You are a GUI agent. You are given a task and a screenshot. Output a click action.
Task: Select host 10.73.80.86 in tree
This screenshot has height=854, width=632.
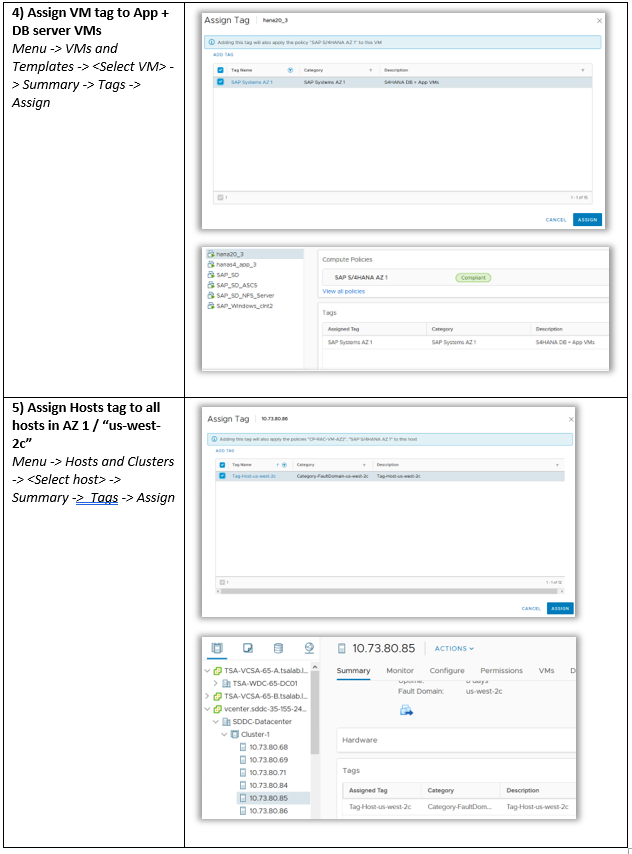(x=269, y=810)
